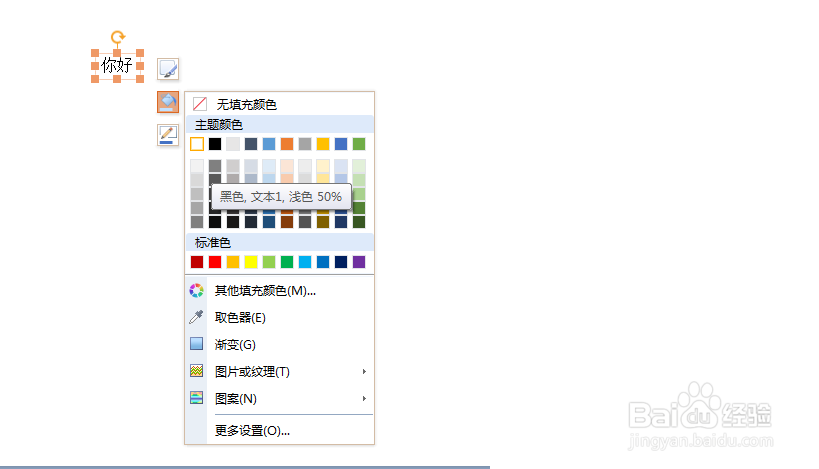Activate the eyedropper 取色器 icon
The width and height of the screenshot is (819, 469).
point(196,317)
